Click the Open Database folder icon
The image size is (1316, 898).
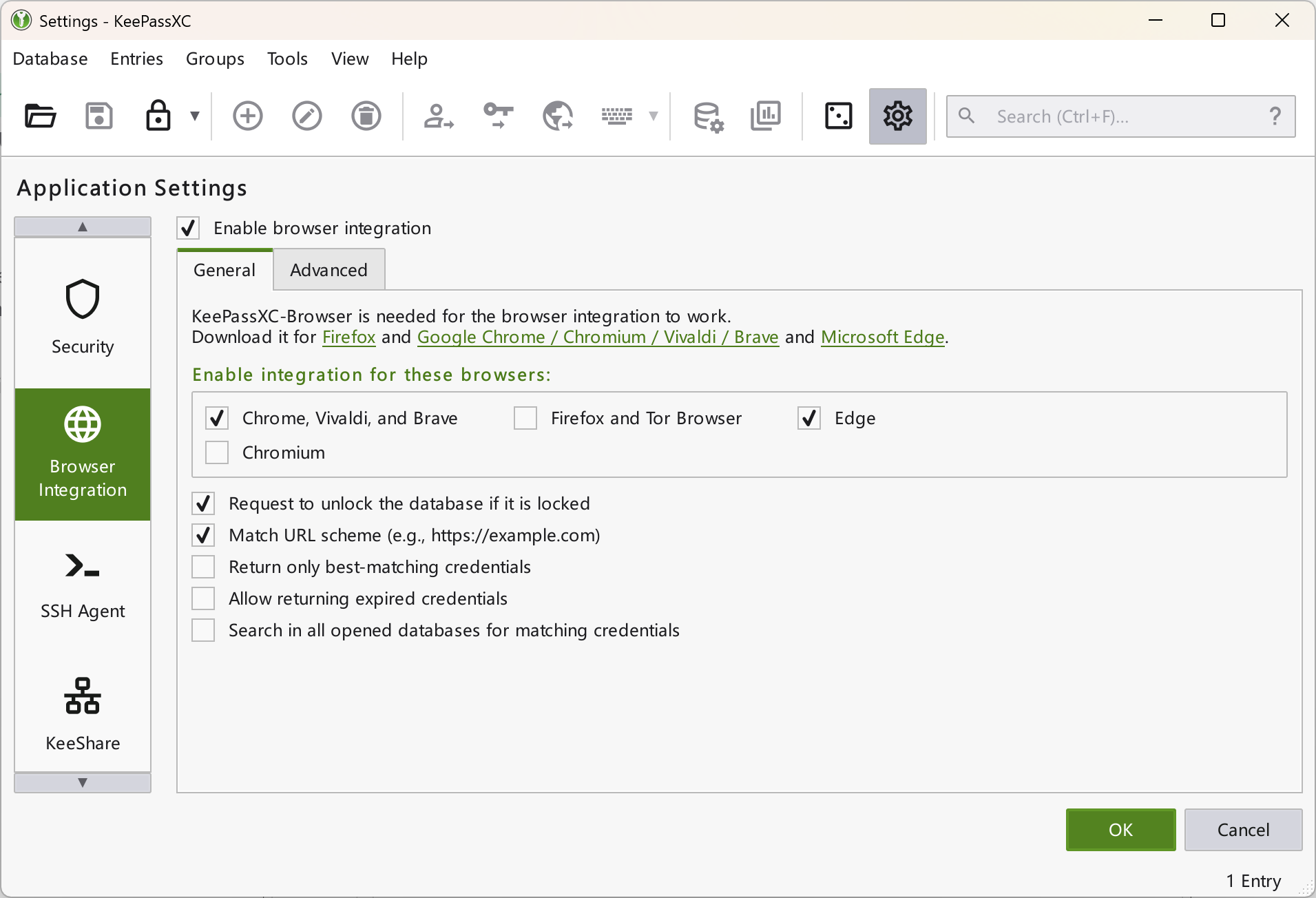(x=40, y=116)
